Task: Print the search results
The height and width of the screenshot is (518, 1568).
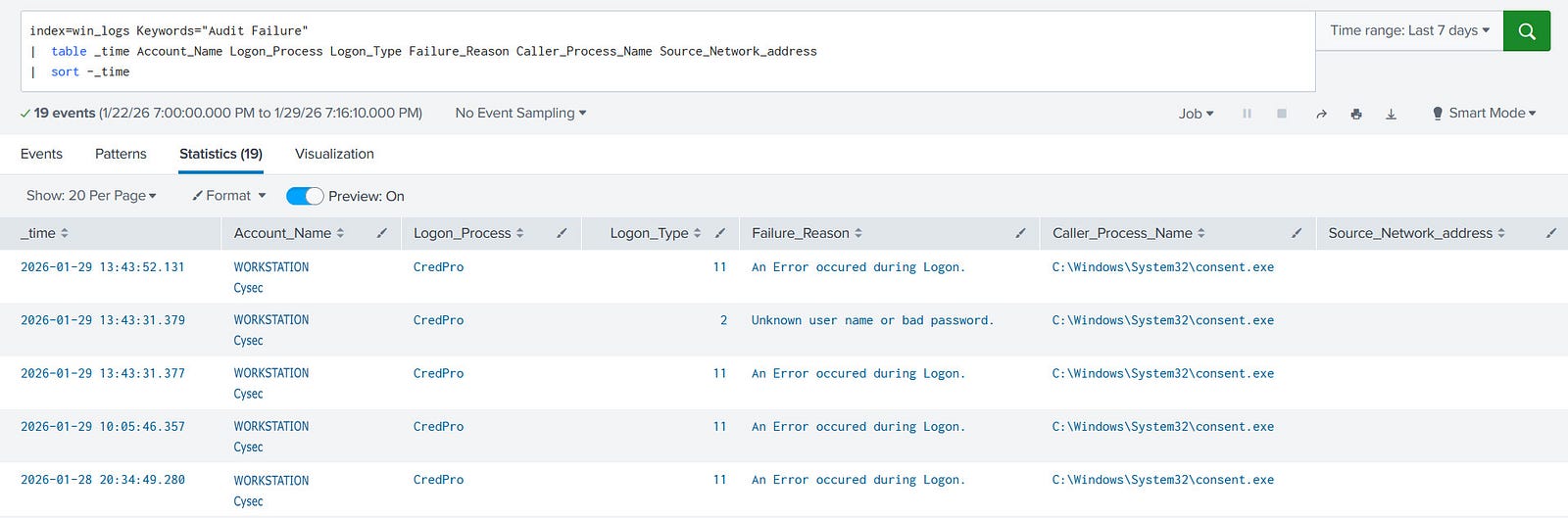Action: [x=1356, y=114]
